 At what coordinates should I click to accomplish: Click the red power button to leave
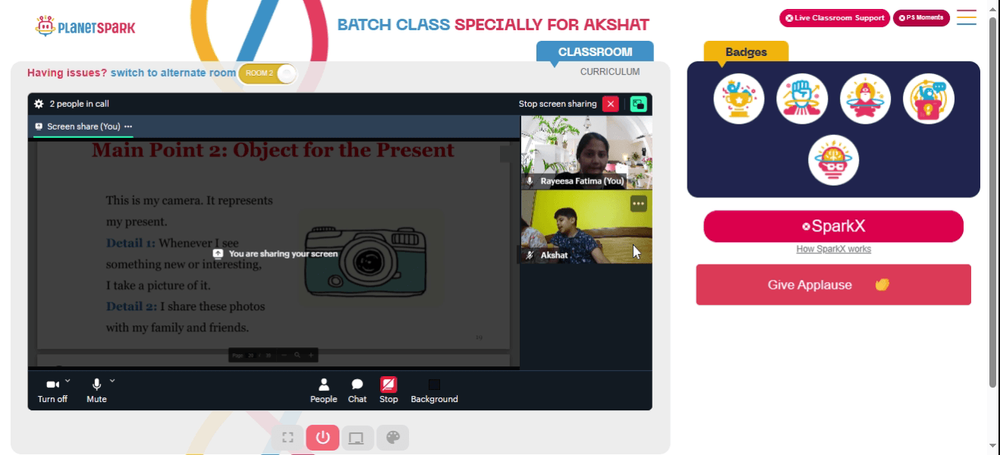323,438
